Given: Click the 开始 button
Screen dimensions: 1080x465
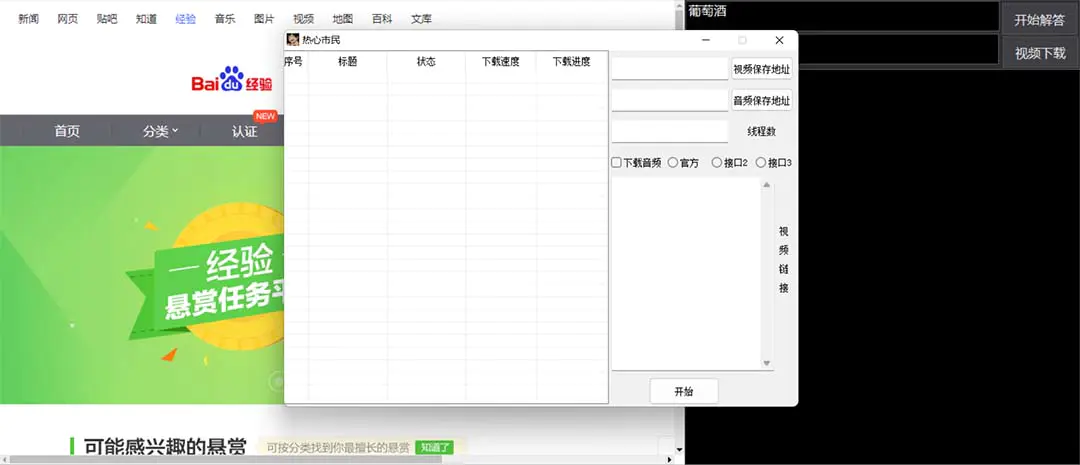Looking at the screenshot, I should pyautogui.click(x=684, y=391).
